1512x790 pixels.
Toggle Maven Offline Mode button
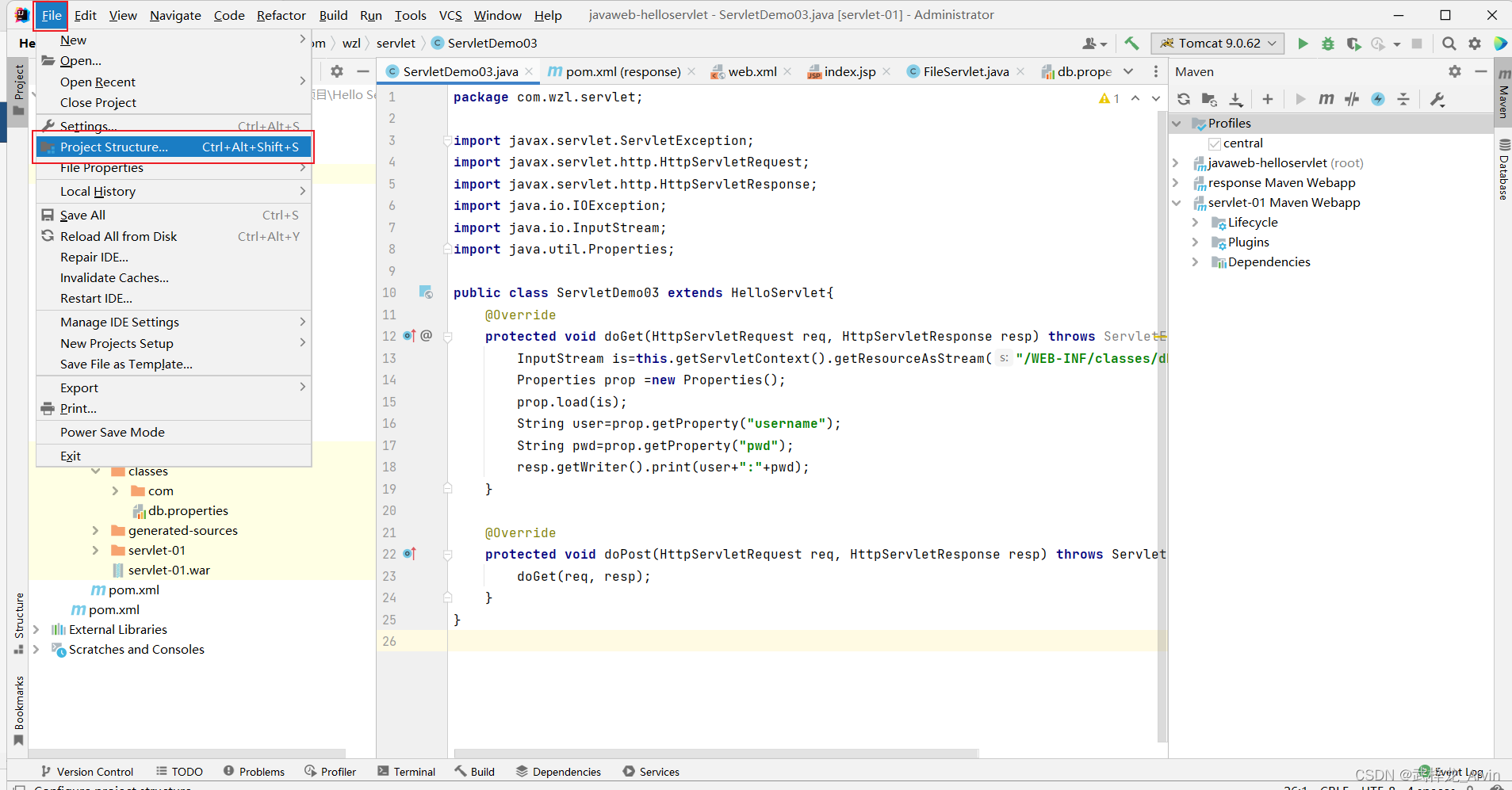[1352, 99]
